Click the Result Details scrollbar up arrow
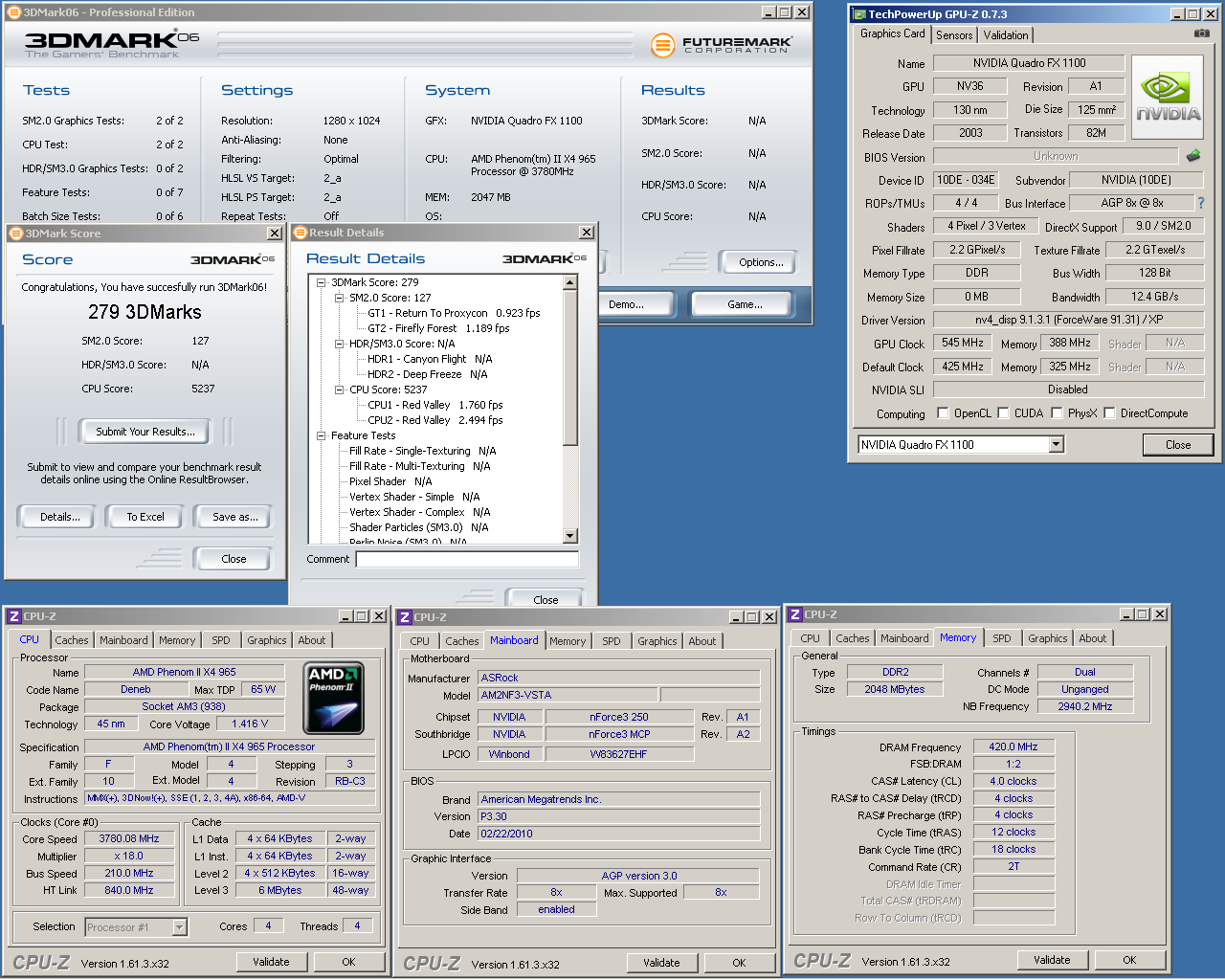 tap(570, 282)
